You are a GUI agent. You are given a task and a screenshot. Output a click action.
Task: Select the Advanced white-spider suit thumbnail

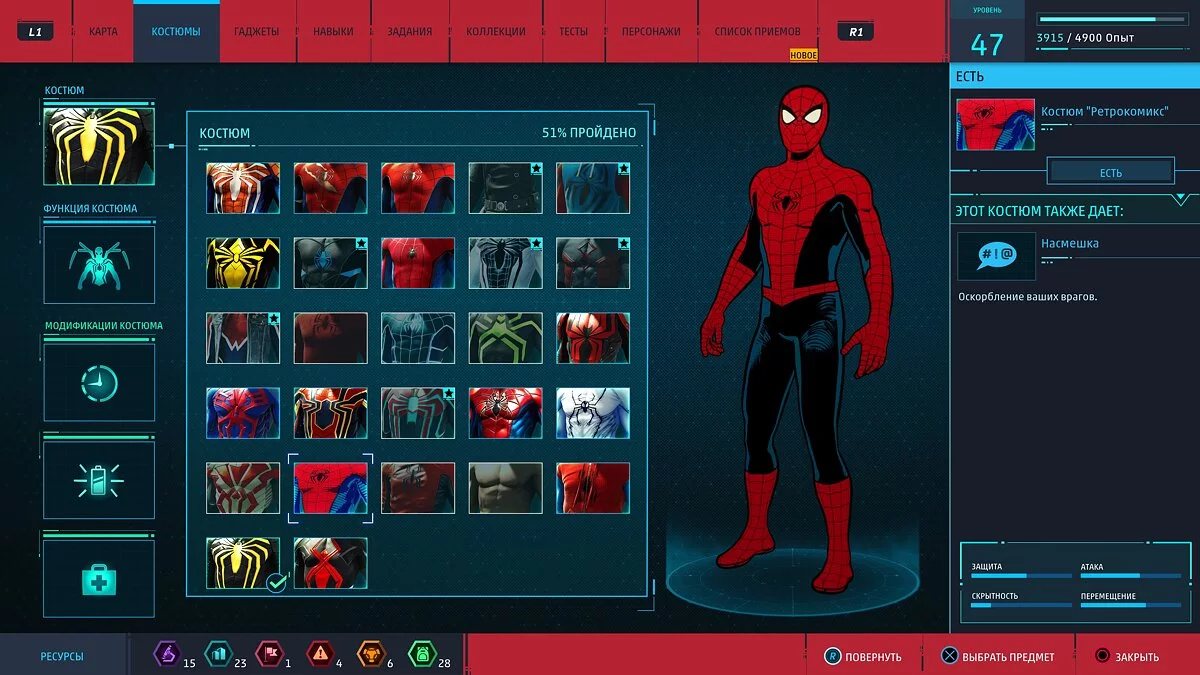point(243,188)
